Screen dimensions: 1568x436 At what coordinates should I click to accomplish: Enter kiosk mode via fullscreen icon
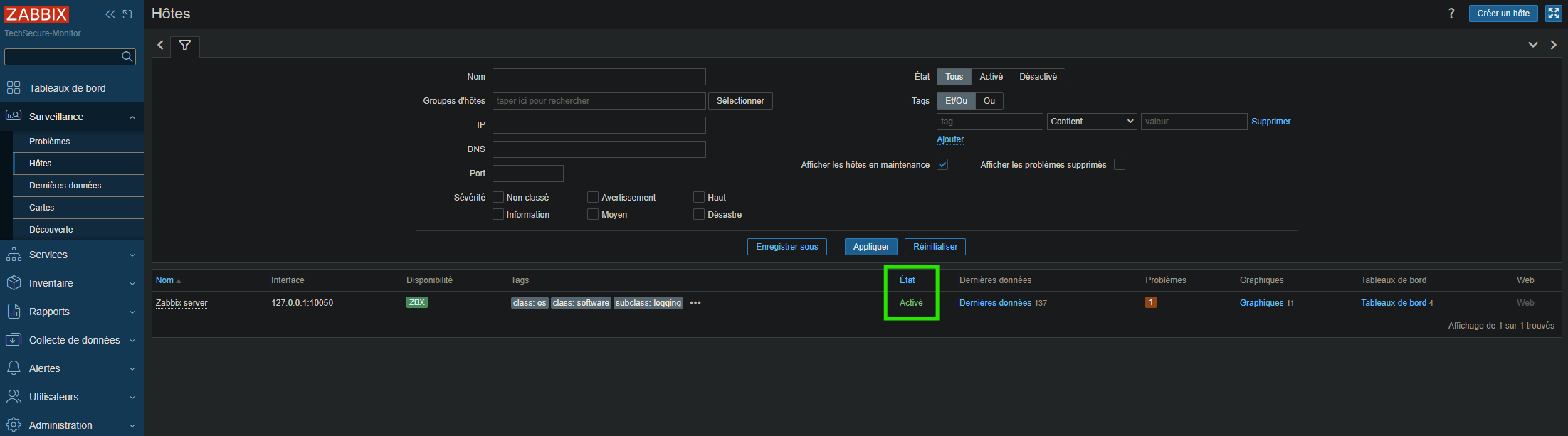[x=1553, y=14]
